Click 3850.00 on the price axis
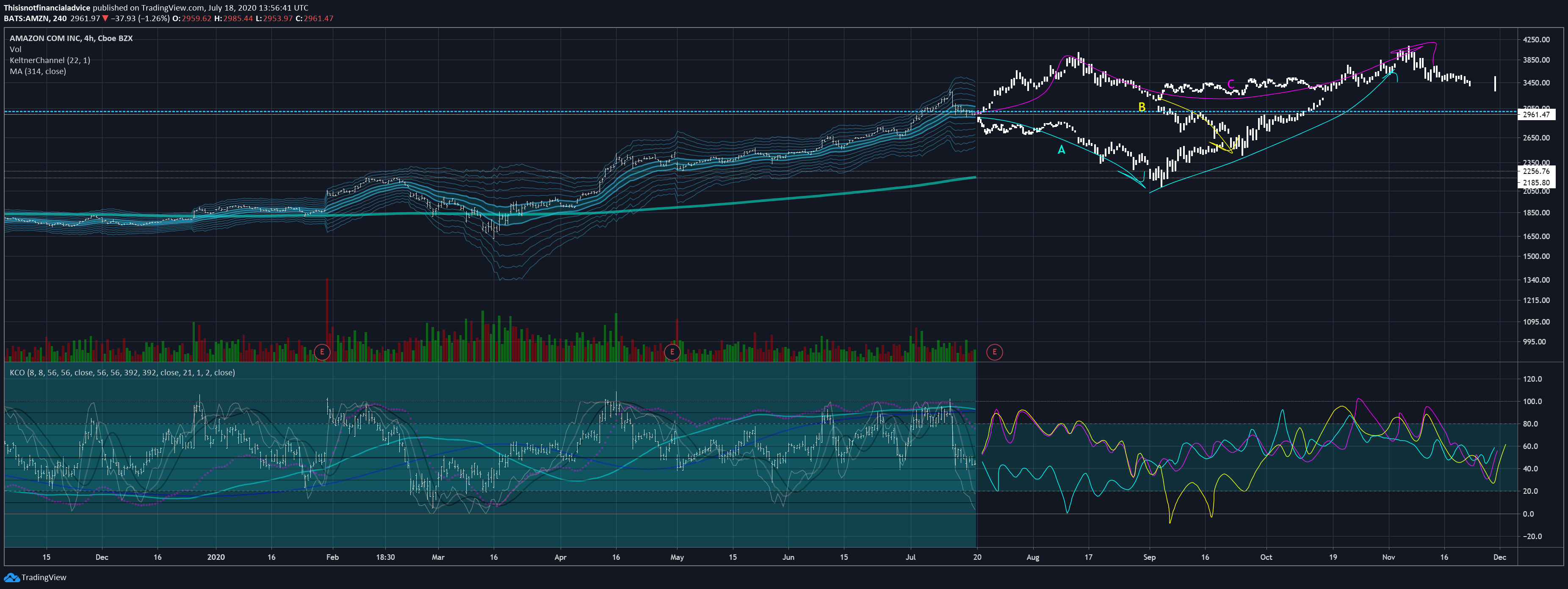The width and height of the screenshot is (1568, 589). [x=1536, y=60]
